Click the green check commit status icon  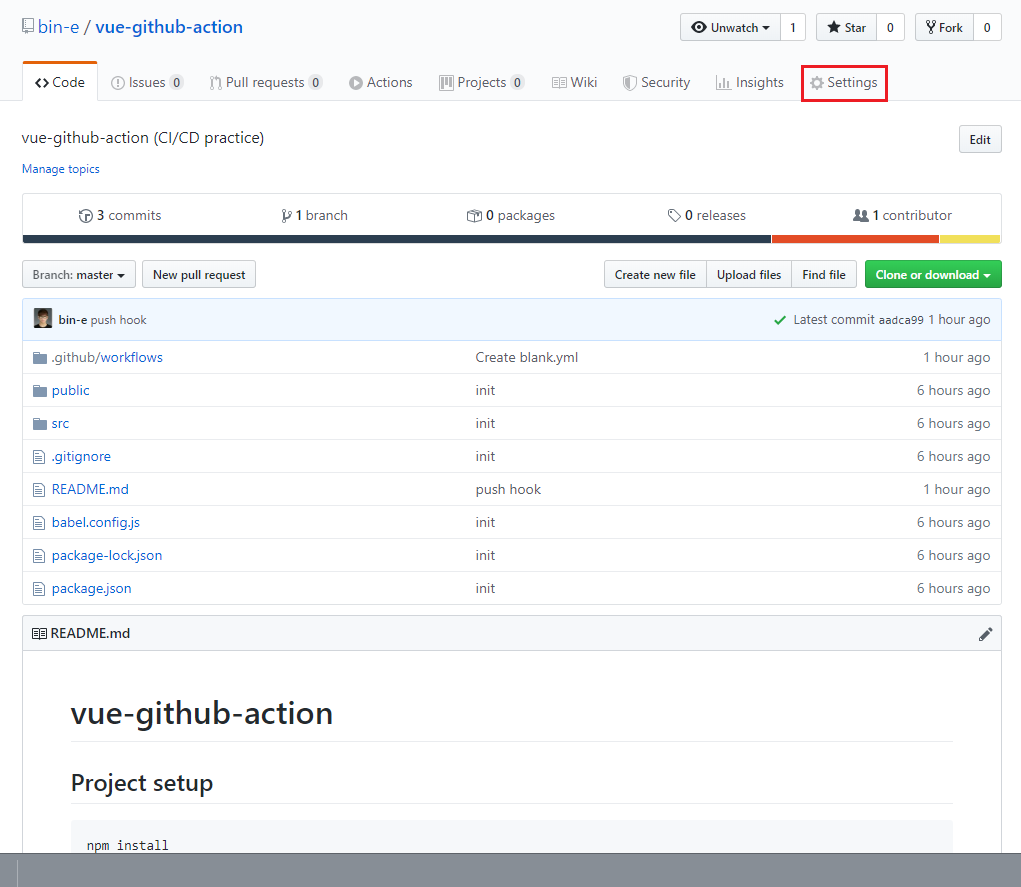point(779,320)
